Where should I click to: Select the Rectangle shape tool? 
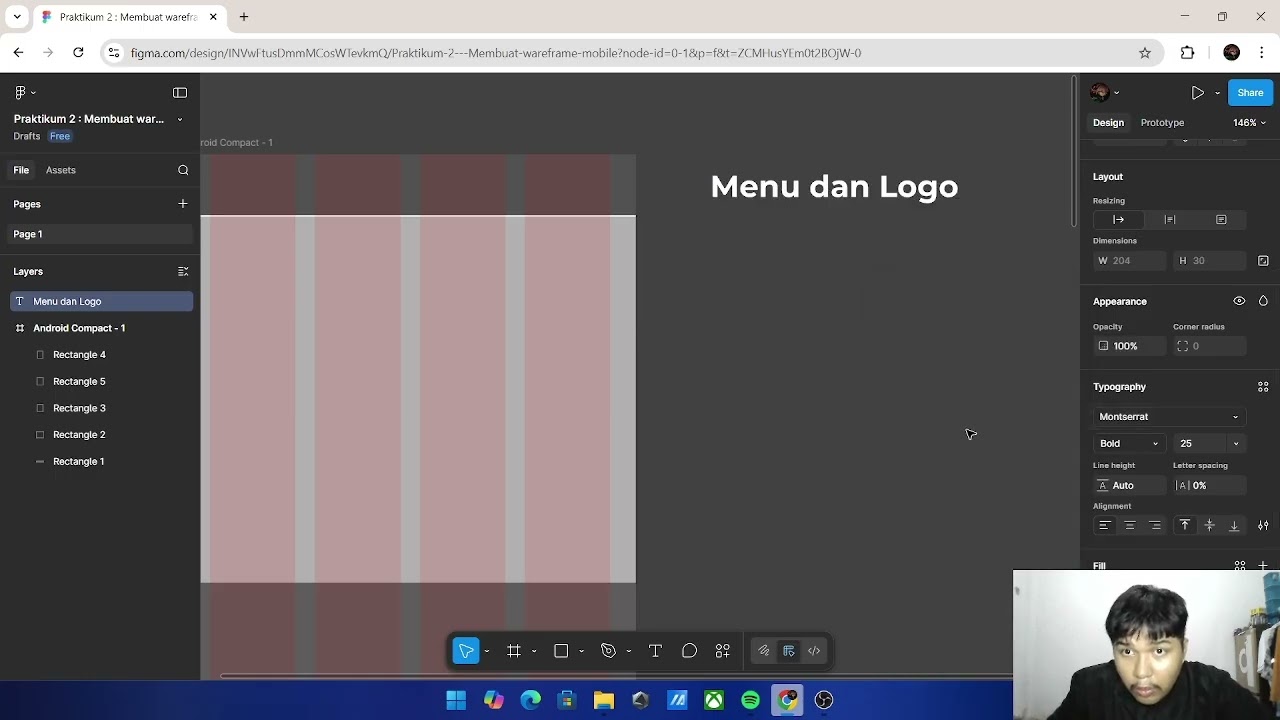pos(561,651)
